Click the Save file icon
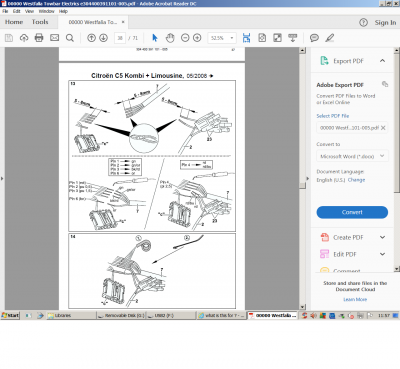The image size is (400, 369). point(9,38)
